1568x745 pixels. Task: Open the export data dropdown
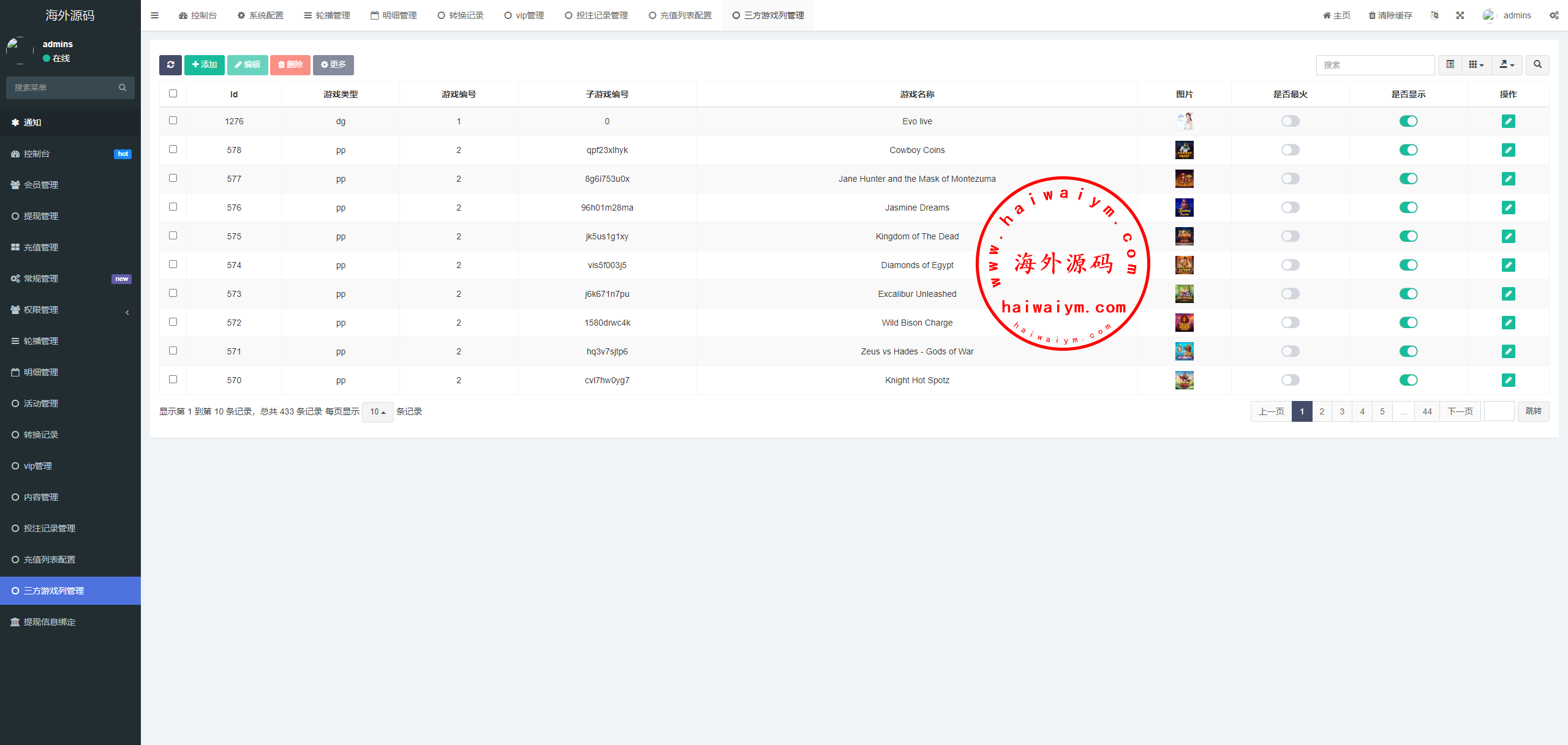(1507, 65)
